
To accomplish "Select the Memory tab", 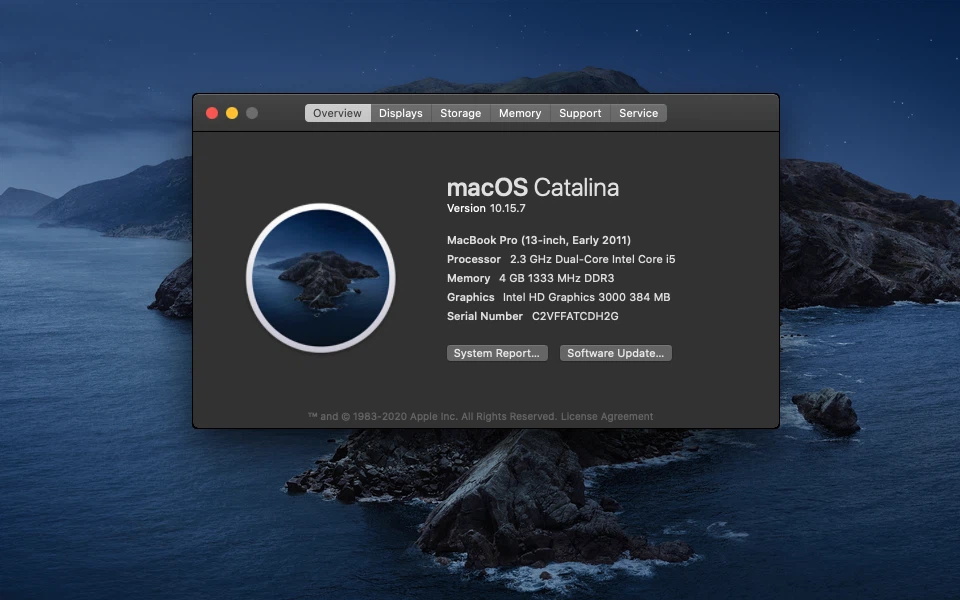I will [520, 113].
